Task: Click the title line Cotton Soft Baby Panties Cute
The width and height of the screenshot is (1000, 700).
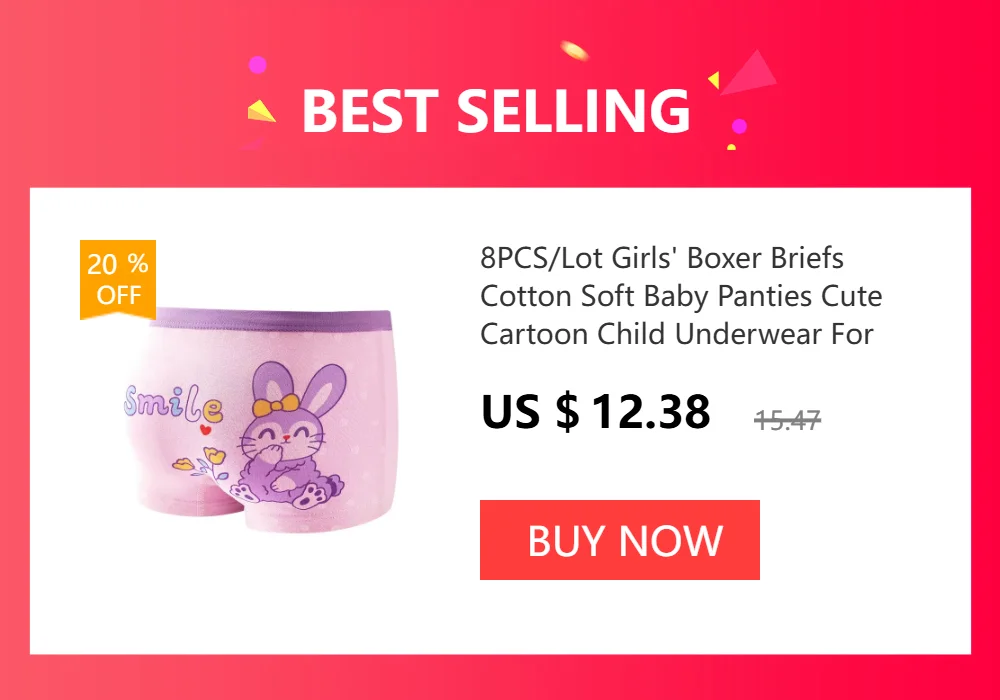Action: pyautogui.click(x=681, y=296)
